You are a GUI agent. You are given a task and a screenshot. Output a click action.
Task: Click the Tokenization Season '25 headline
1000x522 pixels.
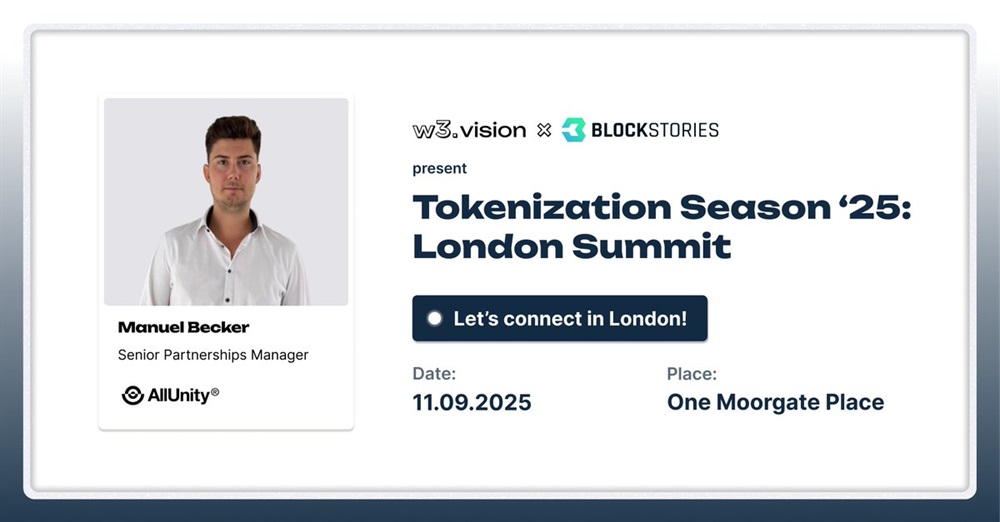pos(662,207)
